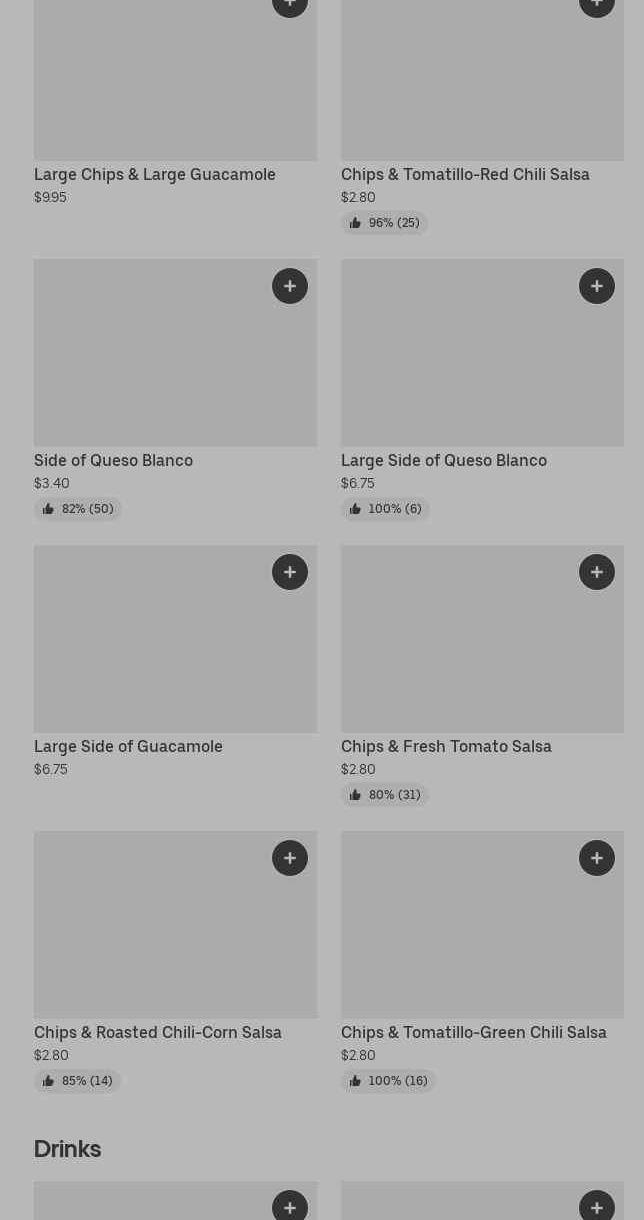Viewport: 644px width, 1220px height.
Task: Click the Drinks section heading
Action: 68,1149
